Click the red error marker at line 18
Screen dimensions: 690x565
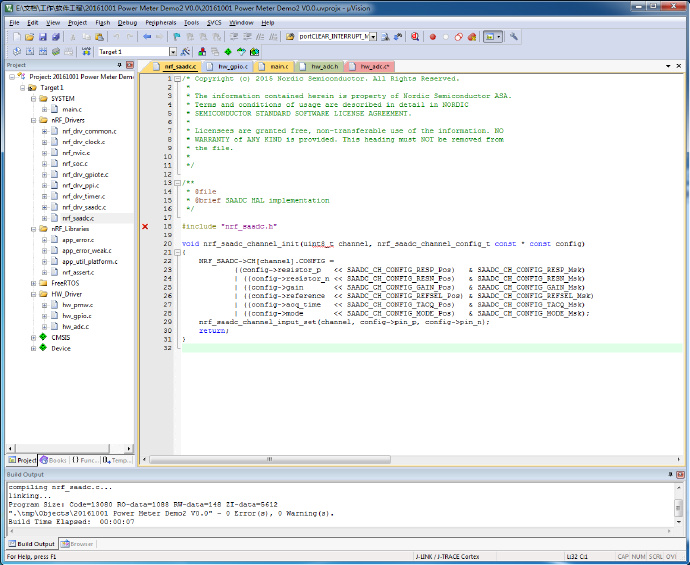[x=145, y=227]
